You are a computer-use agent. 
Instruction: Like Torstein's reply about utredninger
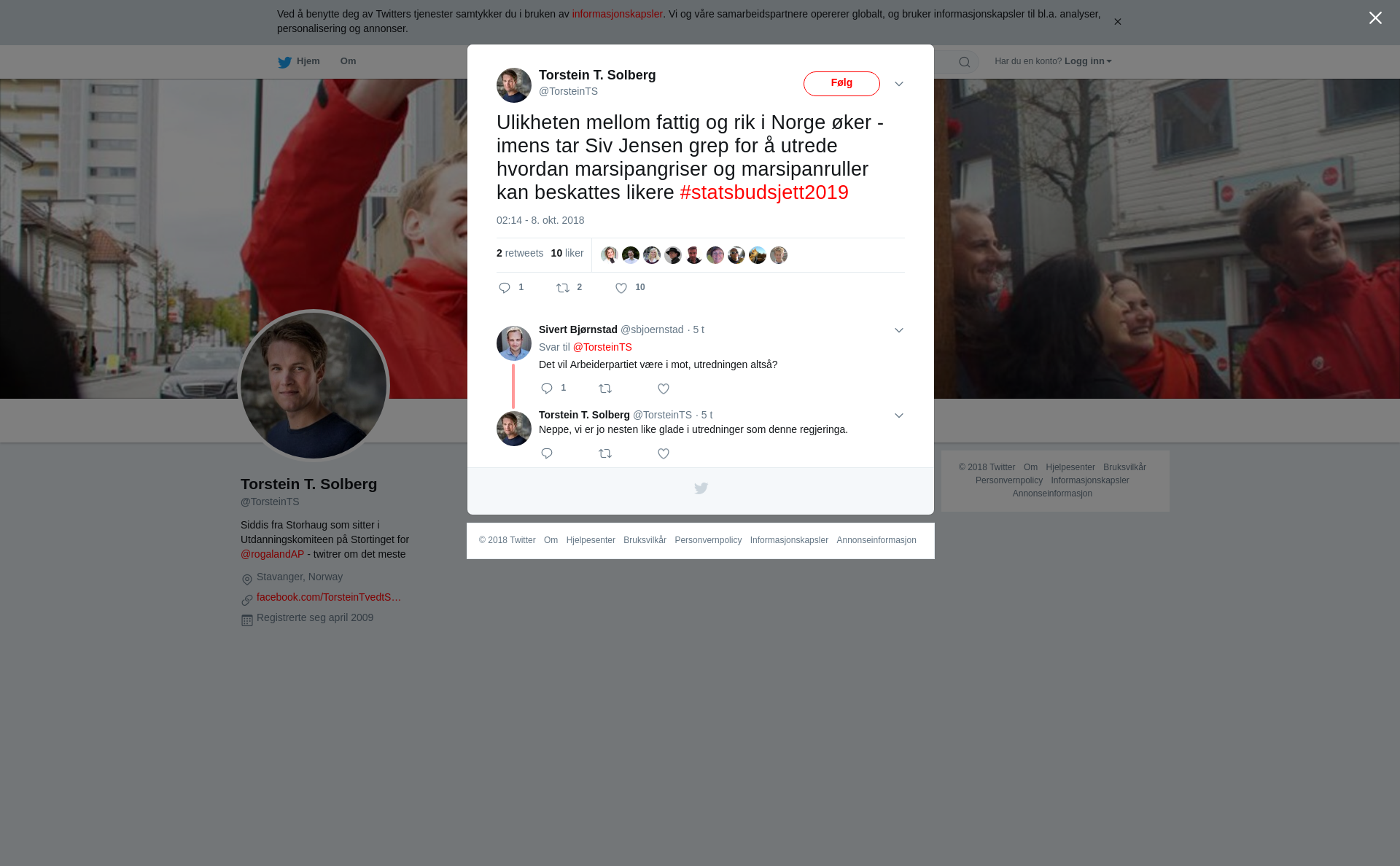pyautogui.click(x=664, y=453)
